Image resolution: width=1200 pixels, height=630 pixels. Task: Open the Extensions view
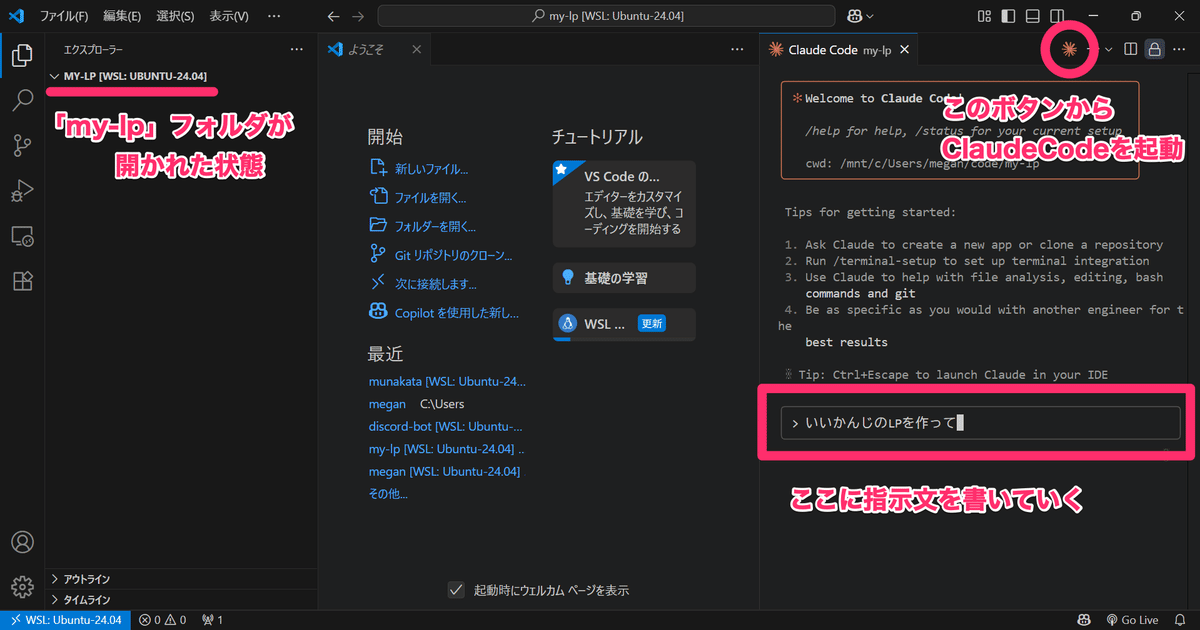(x=22, y=281)
